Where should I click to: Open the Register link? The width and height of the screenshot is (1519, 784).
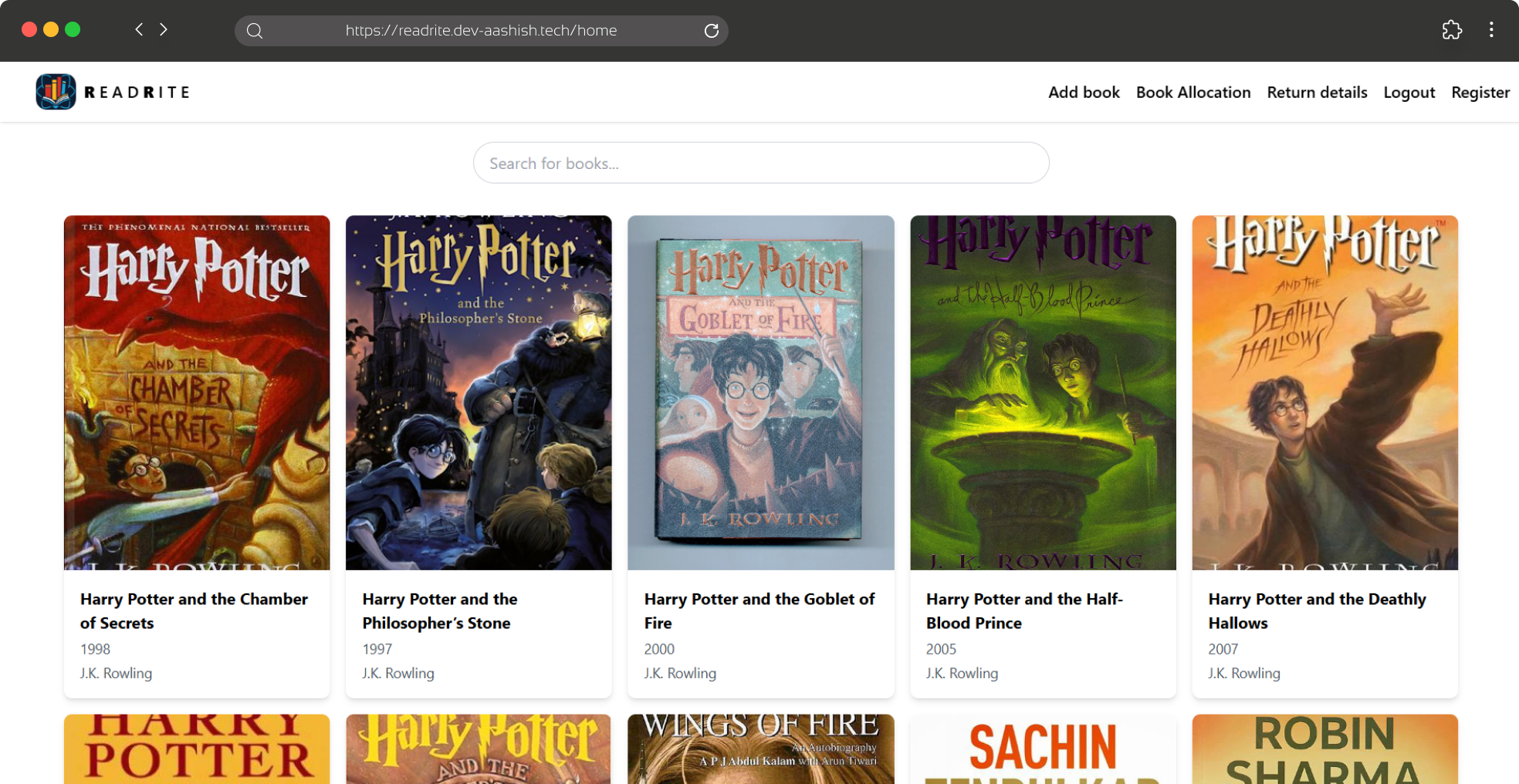1480,92
